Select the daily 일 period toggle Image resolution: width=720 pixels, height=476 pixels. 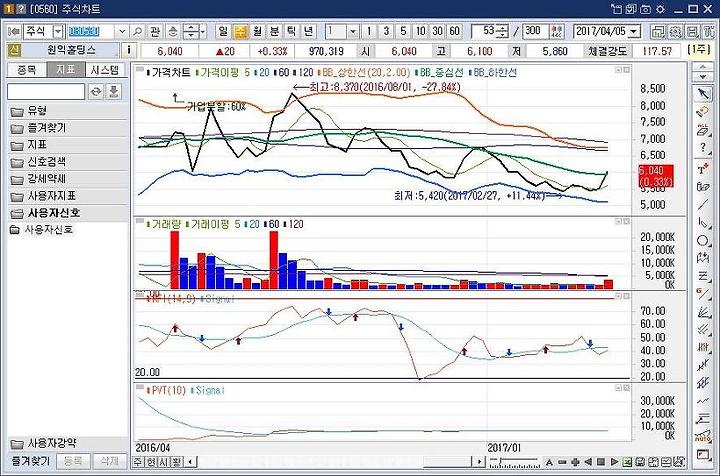point(223,31)
